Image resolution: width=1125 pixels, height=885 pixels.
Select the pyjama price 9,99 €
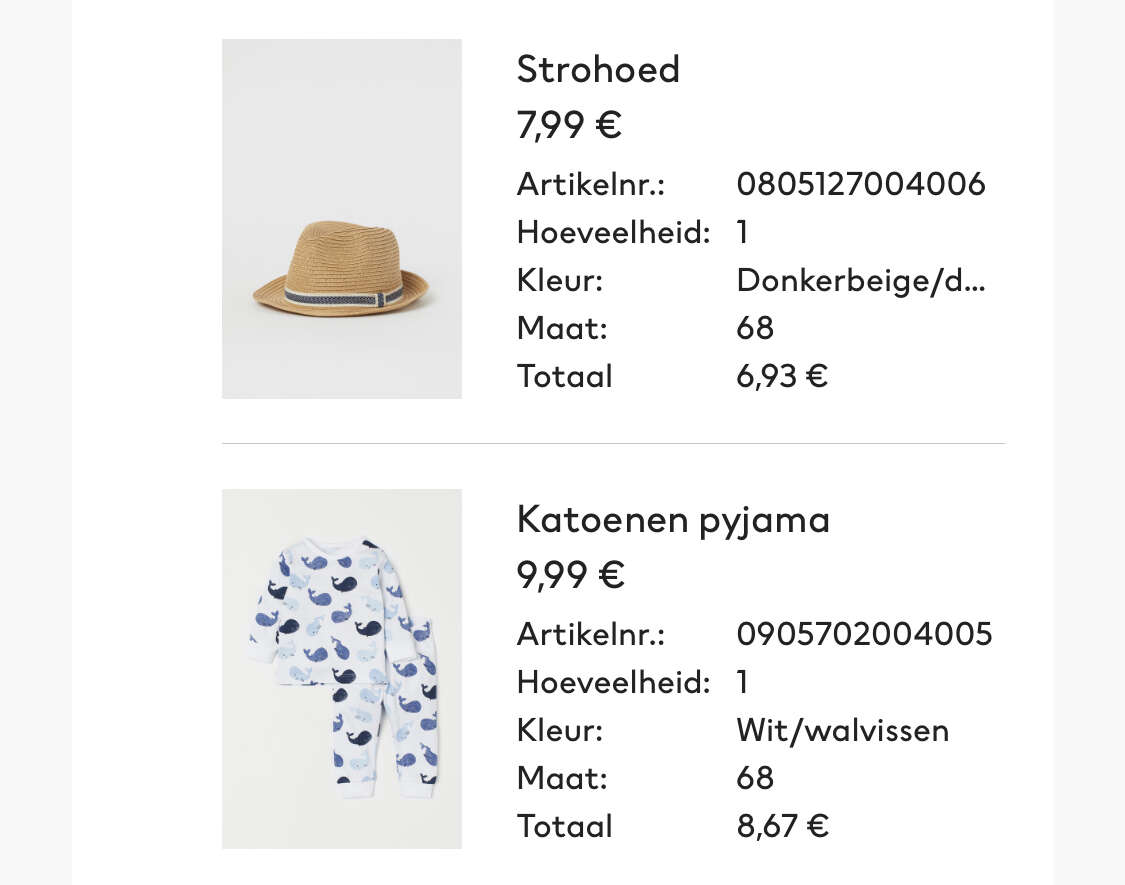pyautogui.click(x=570, y=576)
